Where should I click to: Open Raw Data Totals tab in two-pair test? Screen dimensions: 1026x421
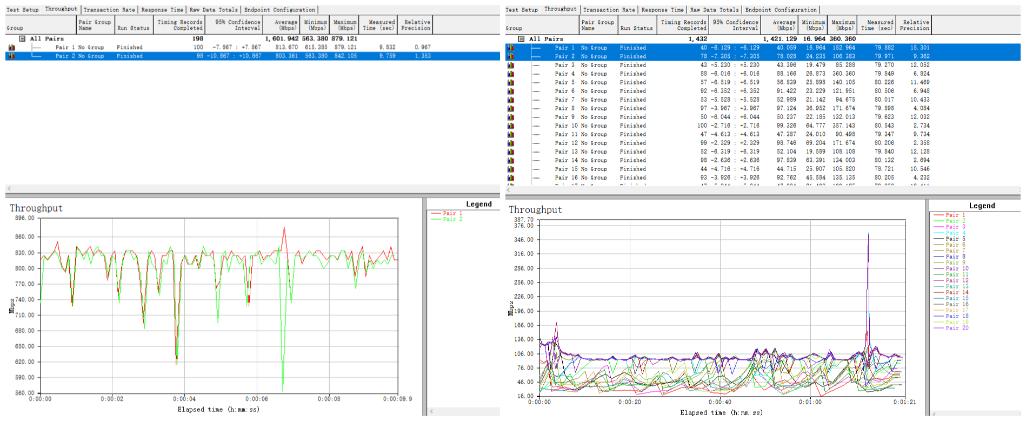point(214,8)
